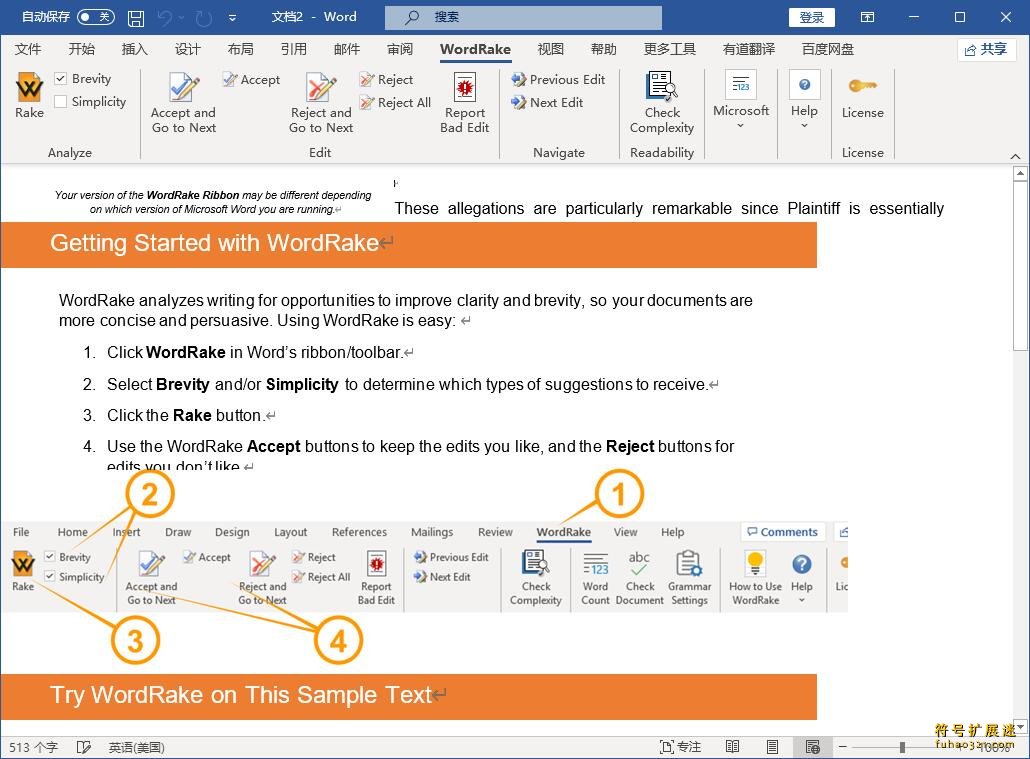This screenshot has height=759, width=1030.
Task: Switch to Web Layout view icon
Action: pos(813,747)
